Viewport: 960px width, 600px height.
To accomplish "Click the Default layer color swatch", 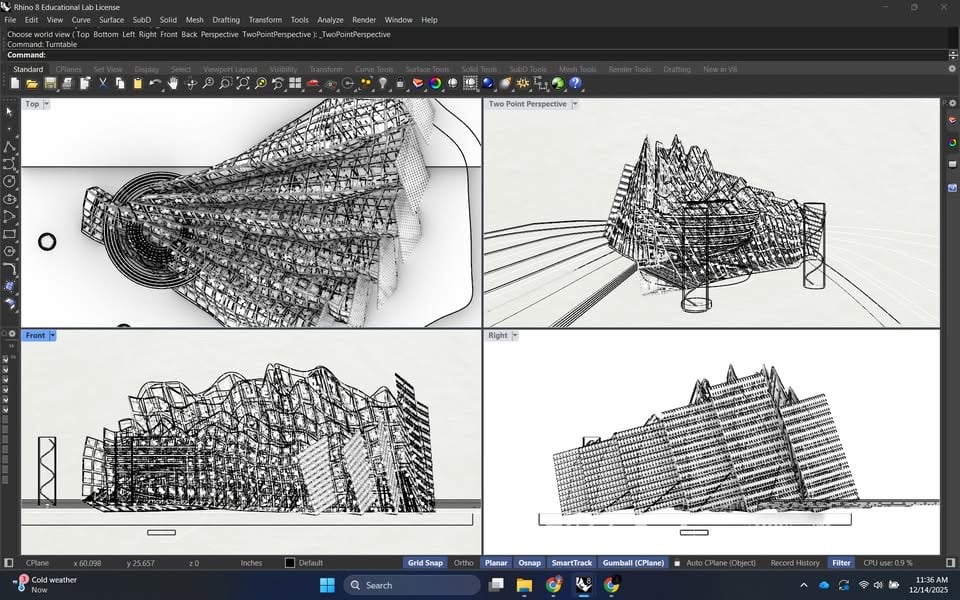I will tap(290, 563).
